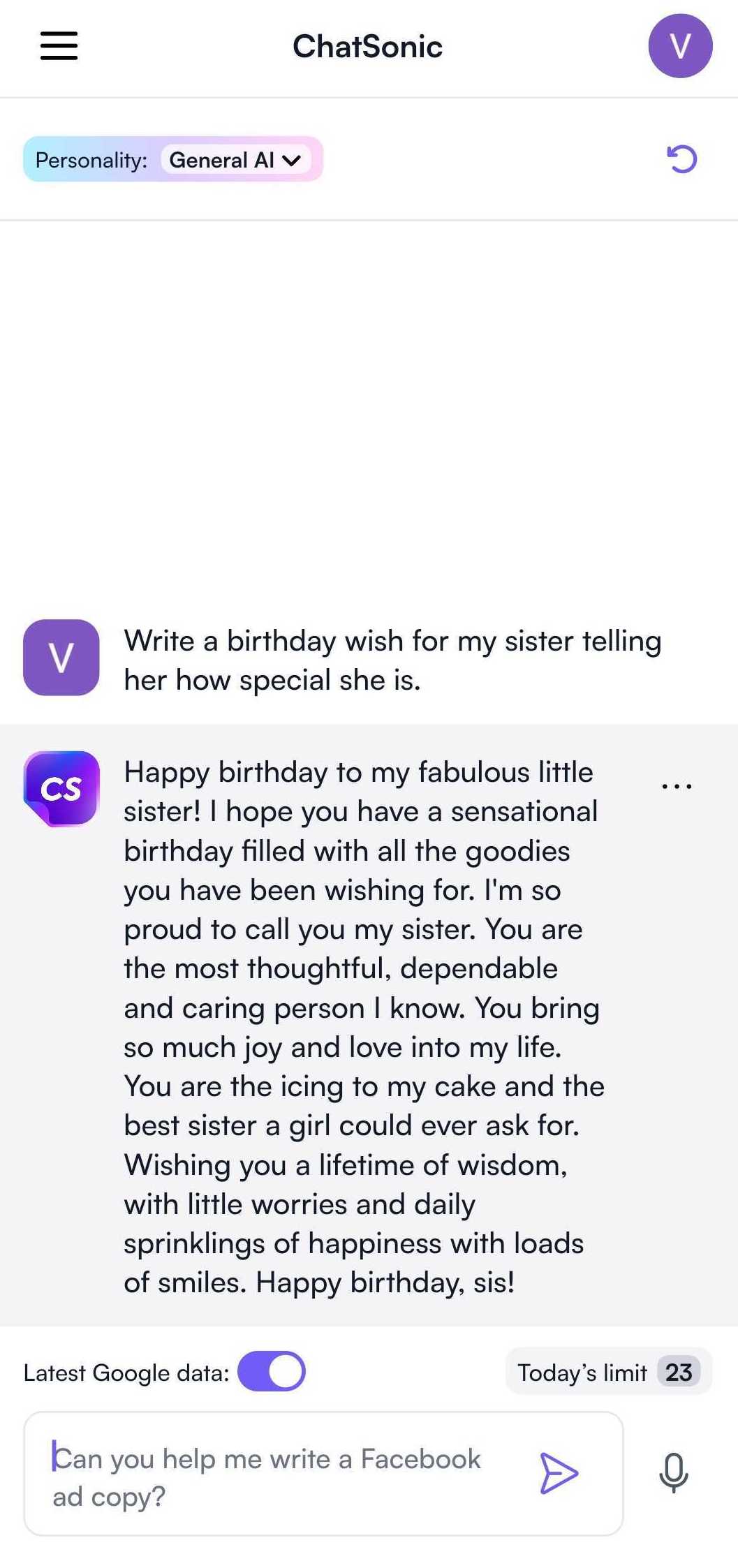Click the 23 remaining limit badge

[x=678, y=1372]
